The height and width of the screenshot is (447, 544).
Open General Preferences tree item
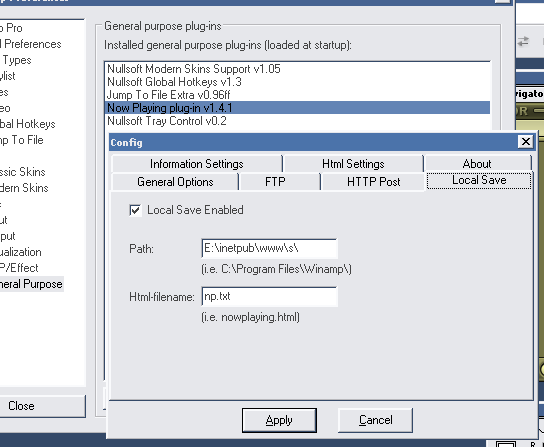coord(31,44)
